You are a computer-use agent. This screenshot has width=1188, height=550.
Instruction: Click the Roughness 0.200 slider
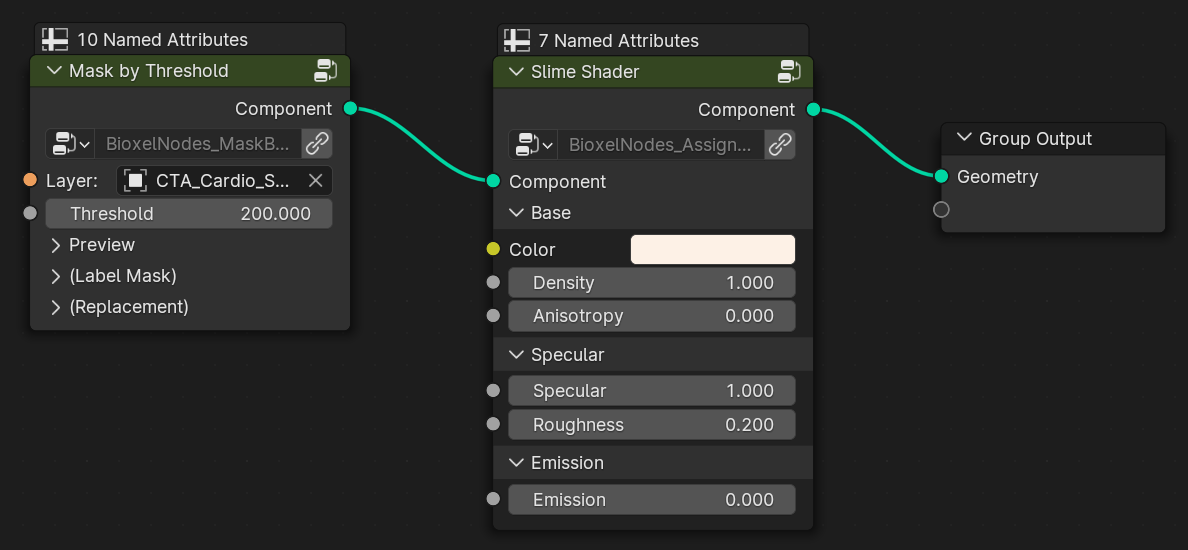[652, 425]
